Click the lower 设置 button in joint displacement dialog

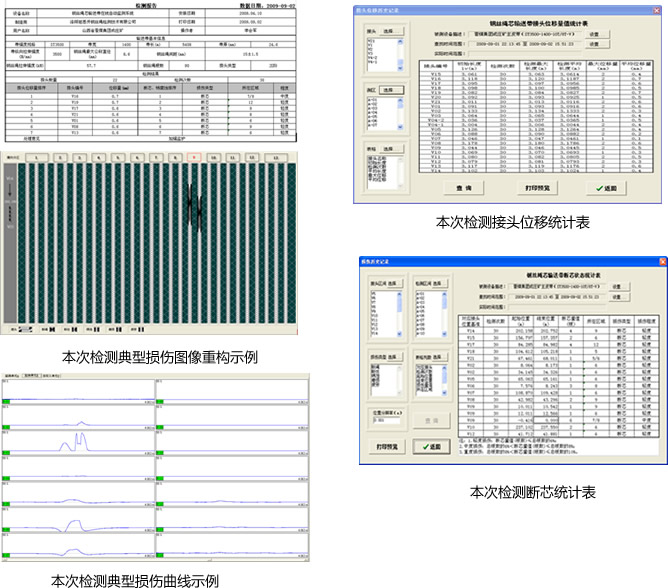[x=593, y=45]
